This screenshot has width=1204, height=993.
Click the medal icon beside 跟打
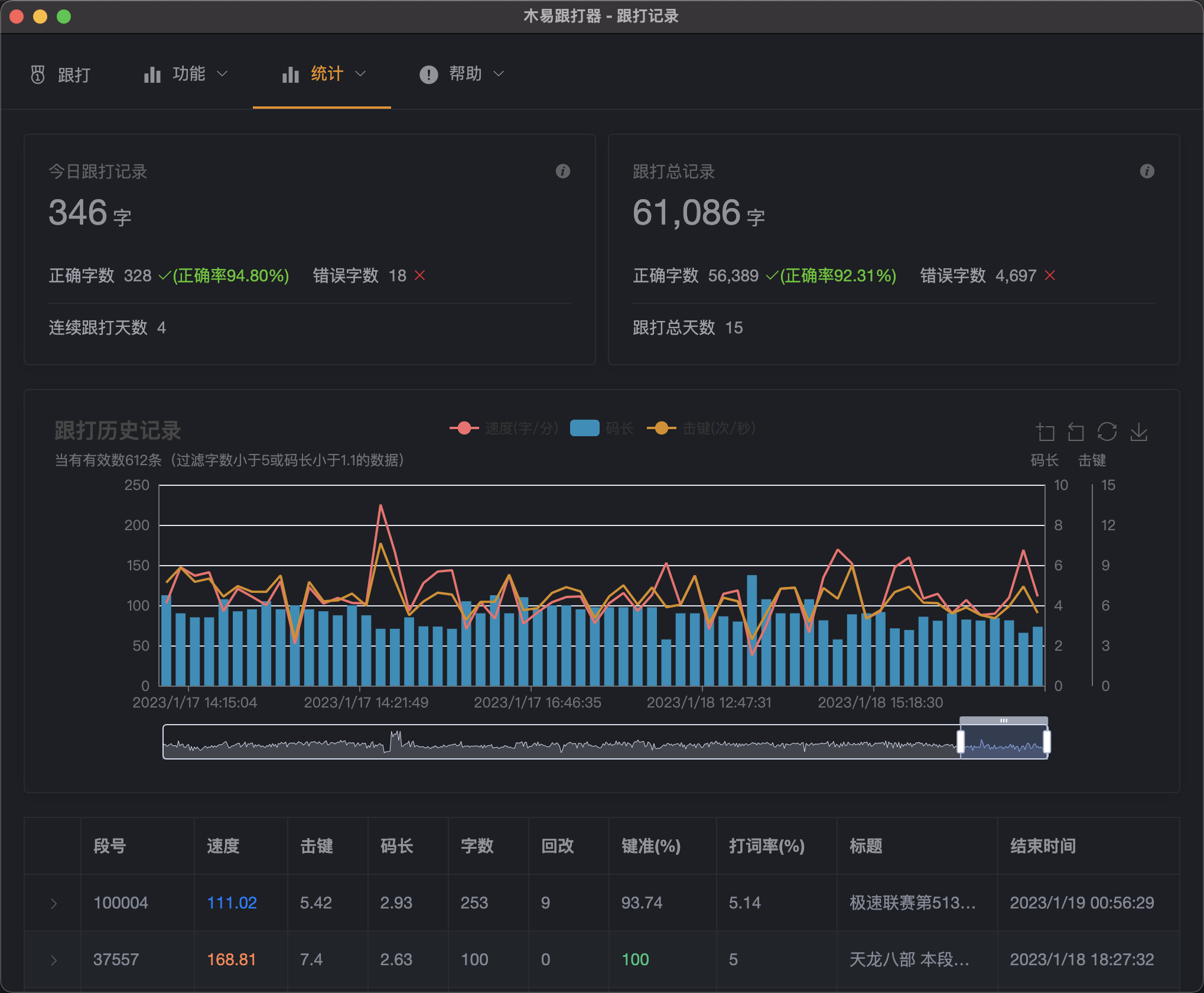[x=38, y=74]
